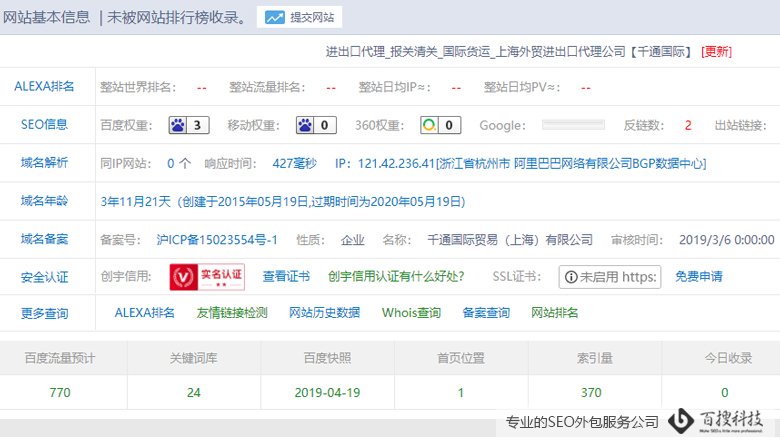The image size is (780, 443).
Task: Click 百度快照 date 2019-04-19
Action: (327, 393)
